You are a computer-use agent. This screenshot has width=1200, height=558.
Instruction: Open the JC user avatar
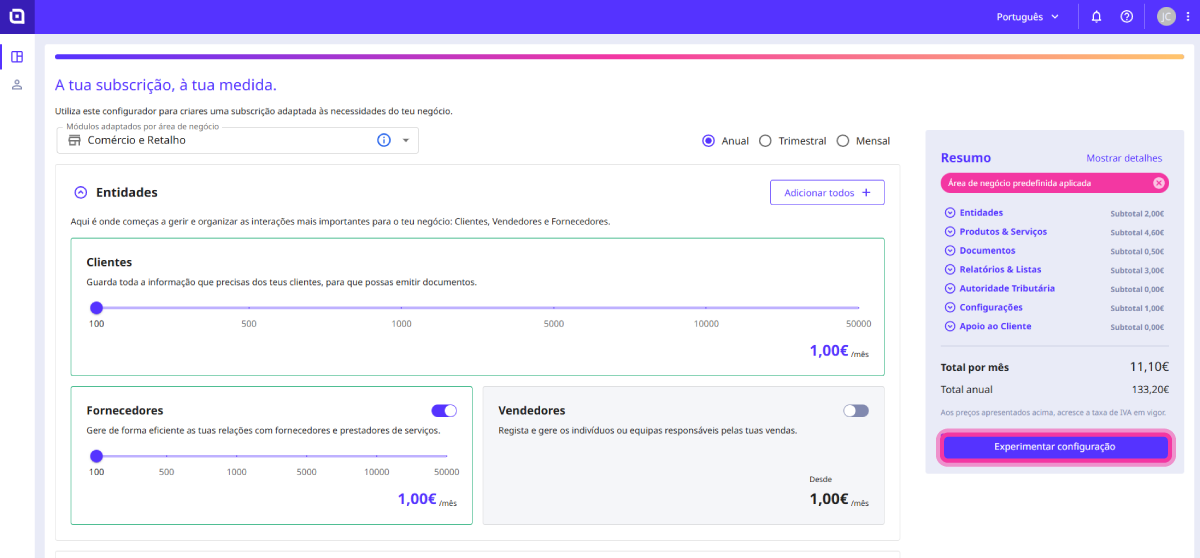click(x=1165, y=17)
